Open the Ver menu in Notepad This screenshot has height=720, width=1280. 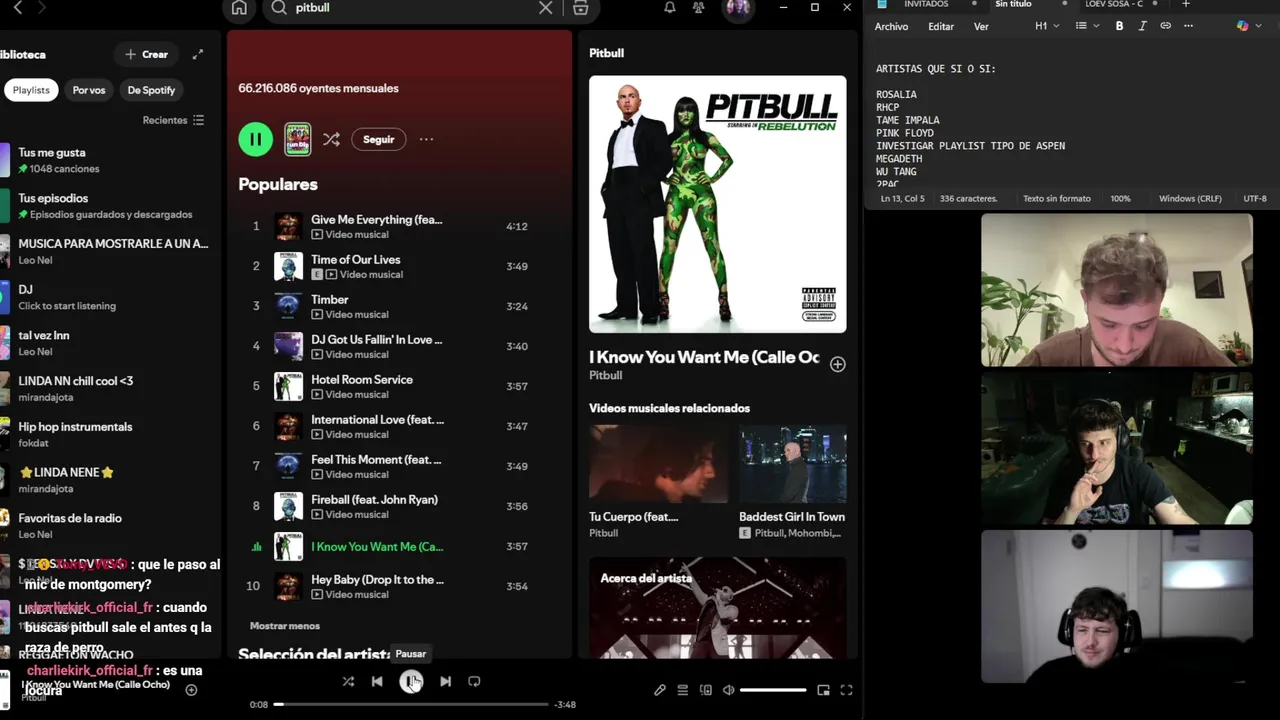[x=981, y=27]
